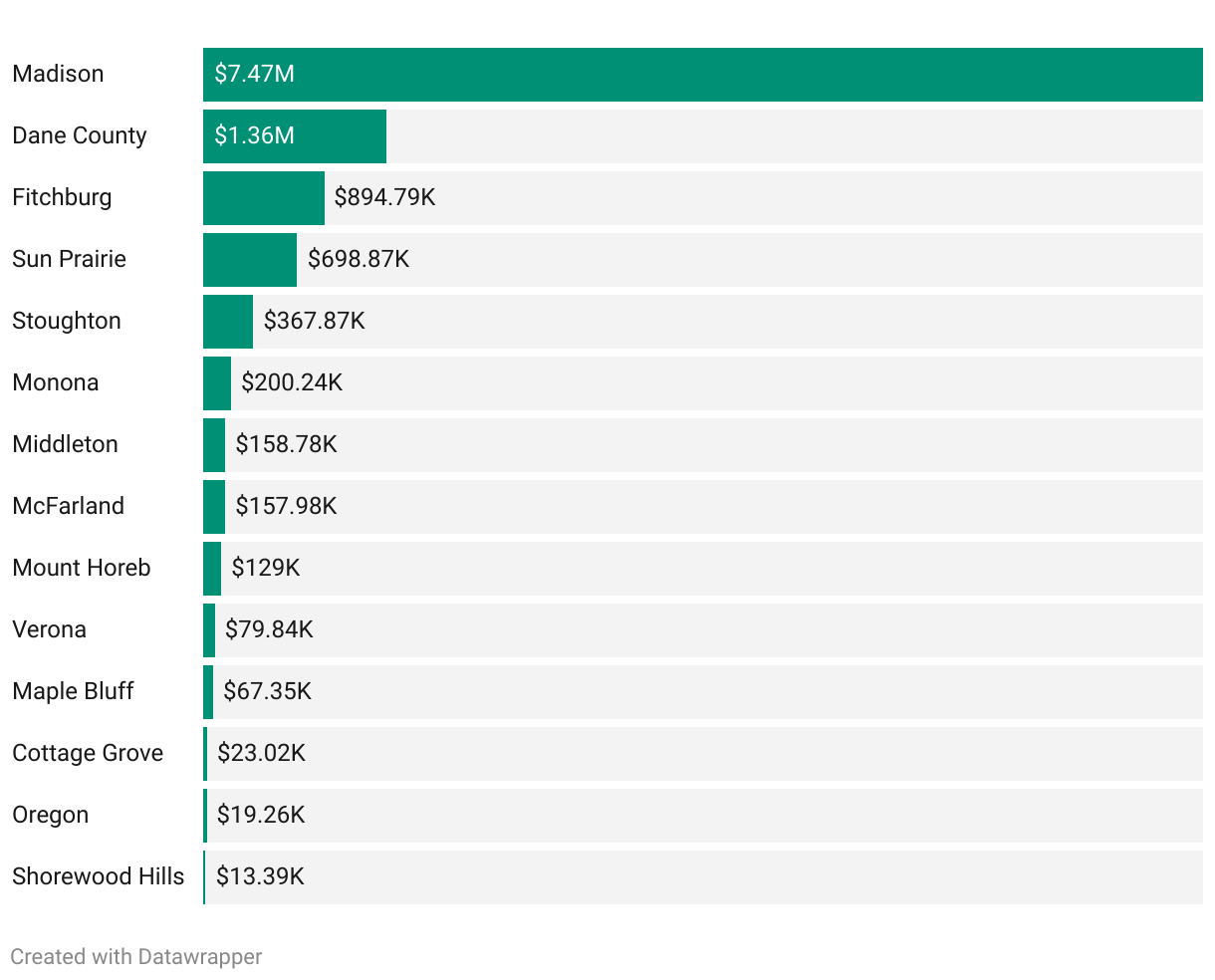This screenshot has width=1215, height=980.
Task: Click the Cottage Grove row label
Action: pos(88,753)
